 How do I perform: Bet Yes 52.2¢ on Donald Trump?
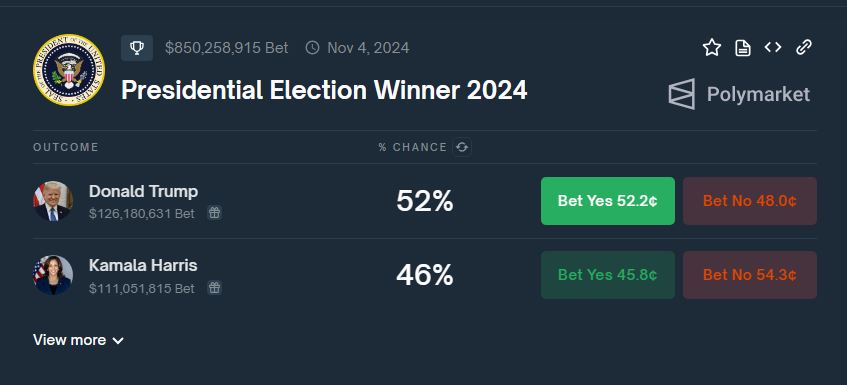pos(608,201)
